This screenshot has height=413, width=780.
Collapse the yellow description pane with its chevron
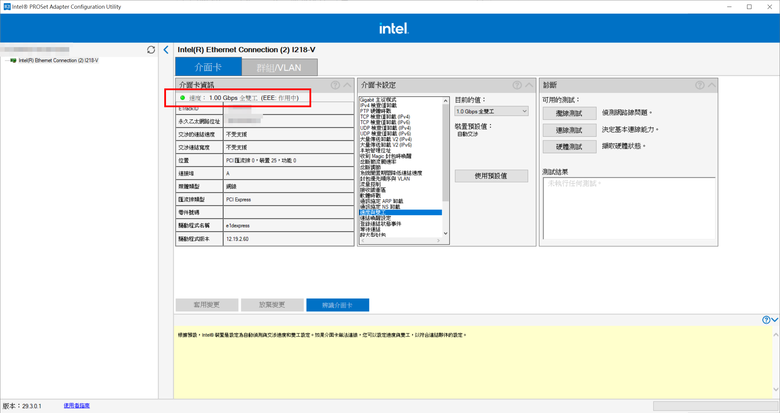[x=775, y=320]
